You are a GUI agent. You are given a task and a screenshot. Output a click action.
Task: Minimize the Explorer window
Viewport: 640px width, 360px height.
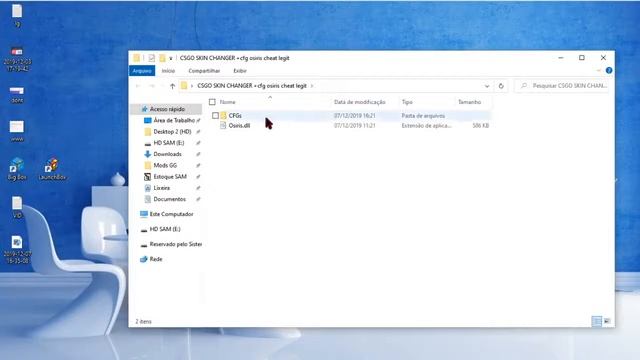point(561,58)
